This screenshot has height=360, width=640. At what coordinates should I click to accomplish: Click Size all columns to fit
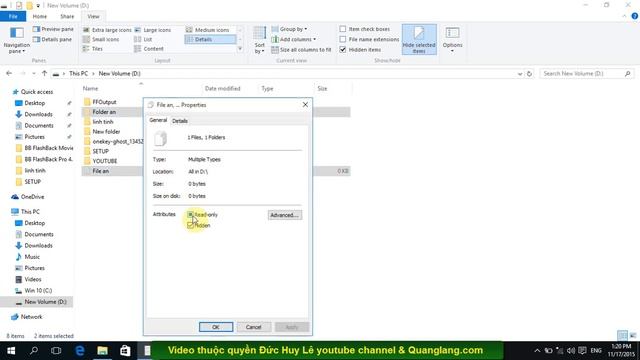pyautogui.click(x=301, y=49)
